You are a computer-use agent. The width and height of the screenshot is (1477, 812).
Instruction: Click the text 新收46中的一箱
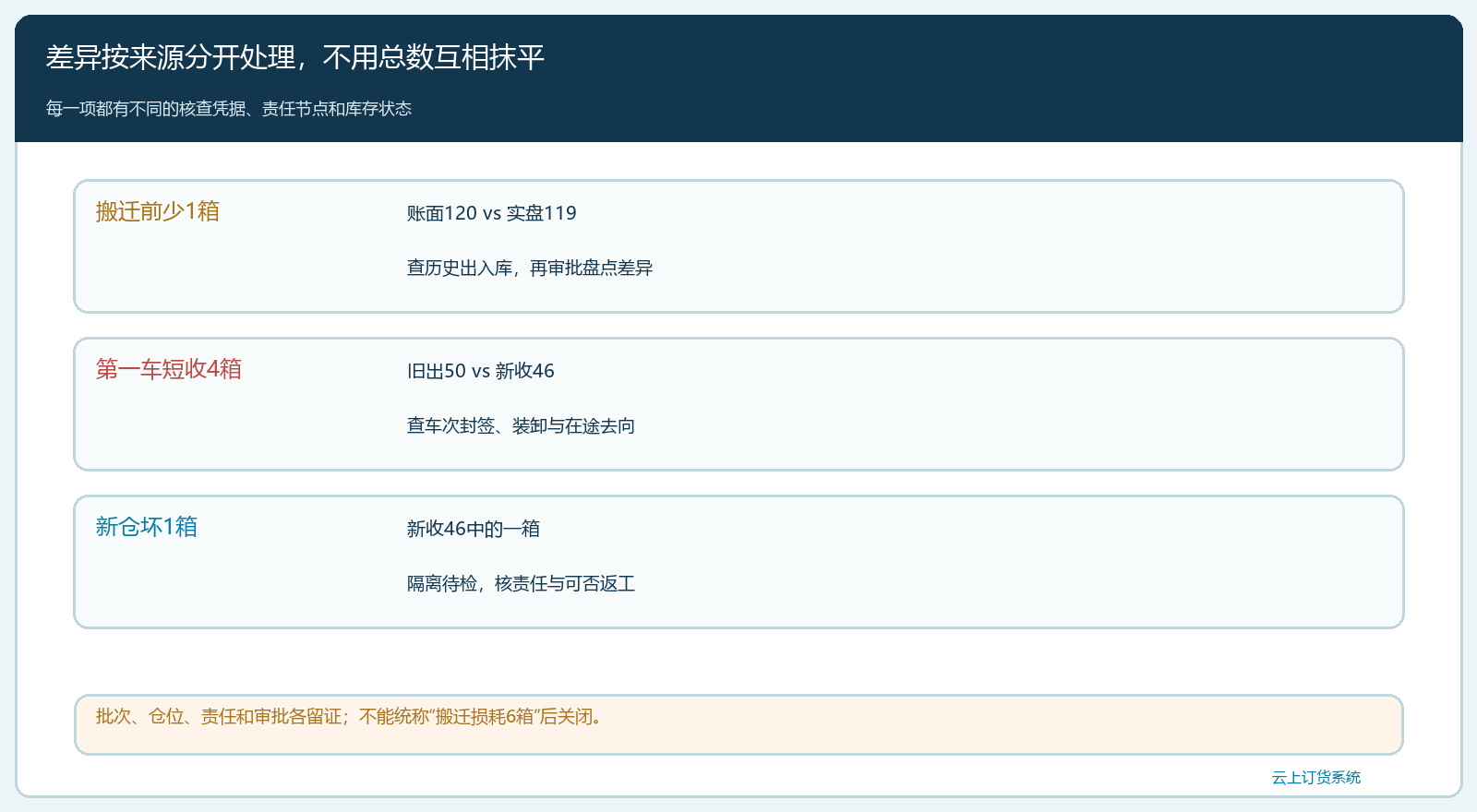coord(474,529)
